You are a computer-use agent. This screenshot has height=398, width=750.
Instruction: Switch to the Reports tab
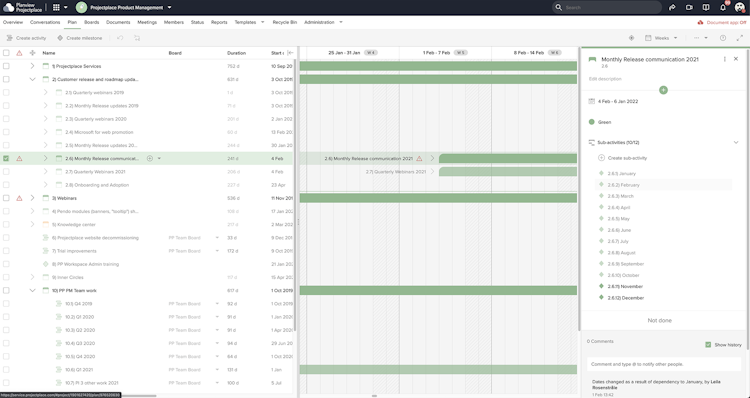pos(219,22)
